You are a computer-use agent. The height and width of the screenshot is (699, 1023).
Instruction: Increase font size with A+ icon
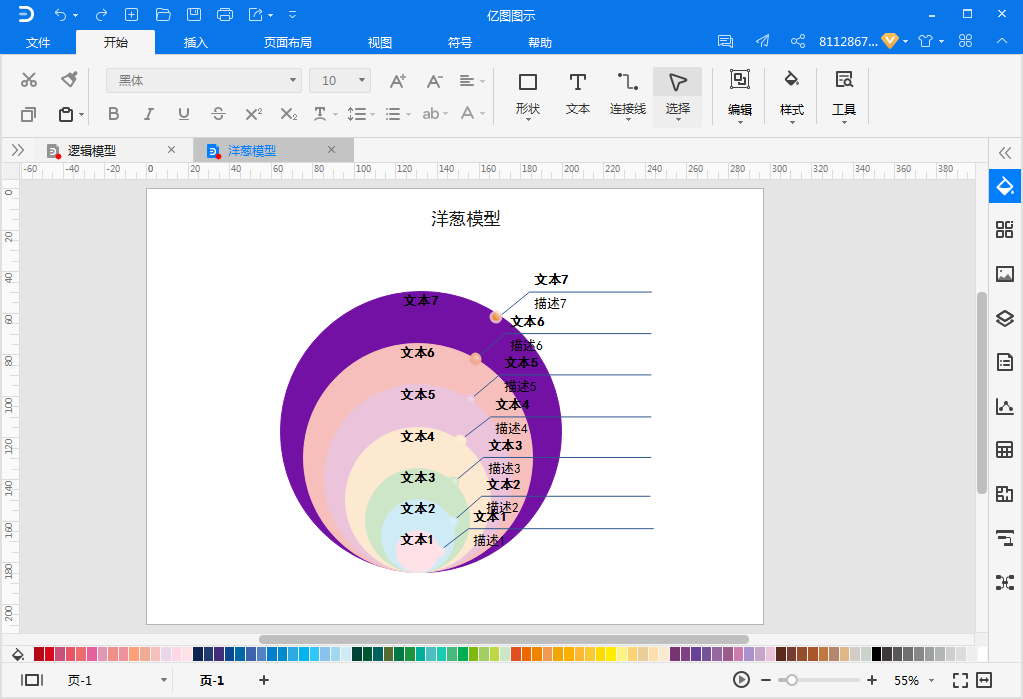(397, 81)
